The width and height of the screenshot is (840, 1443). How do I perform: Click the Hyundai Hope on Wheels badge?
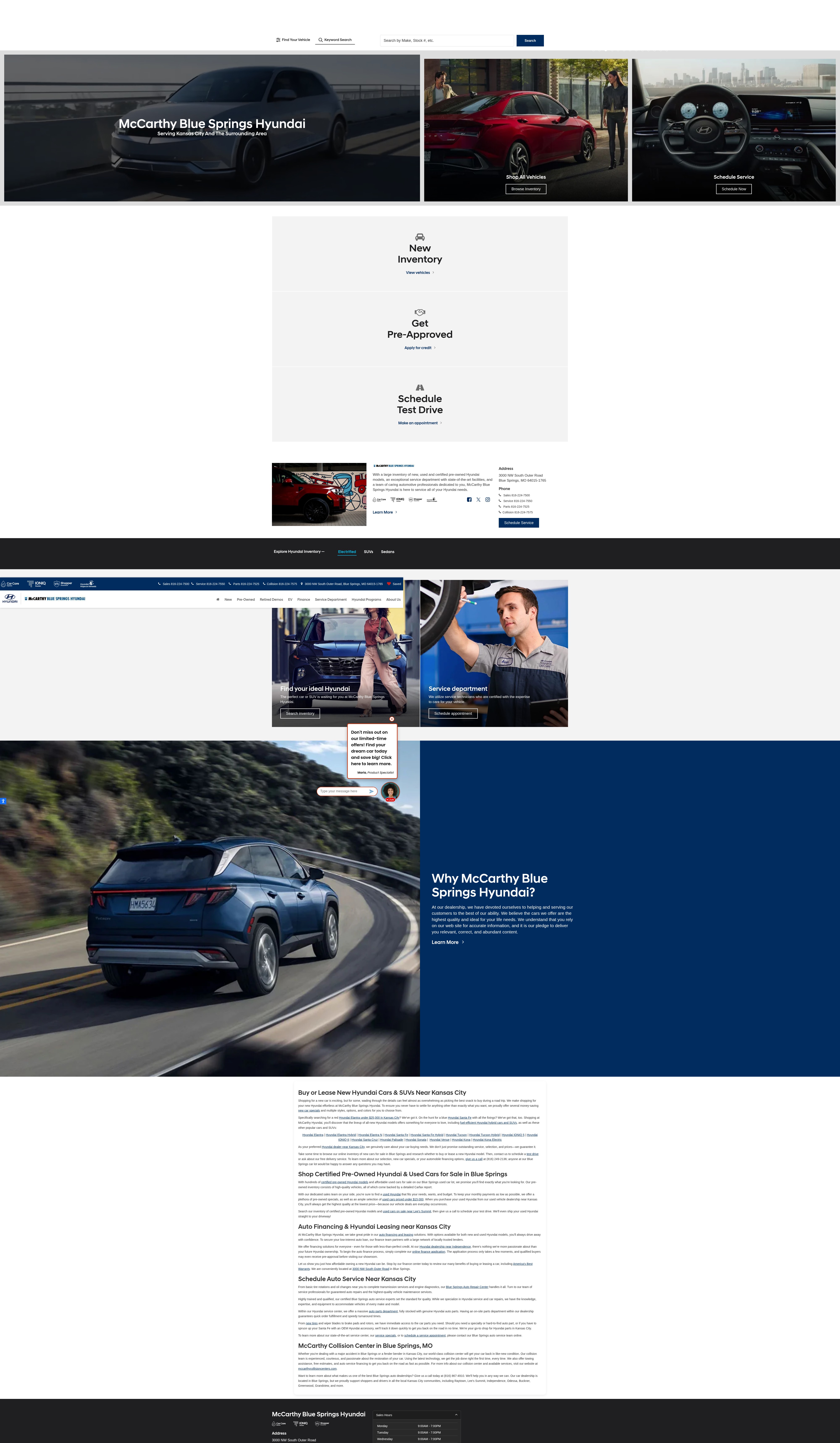coord(88,584)
